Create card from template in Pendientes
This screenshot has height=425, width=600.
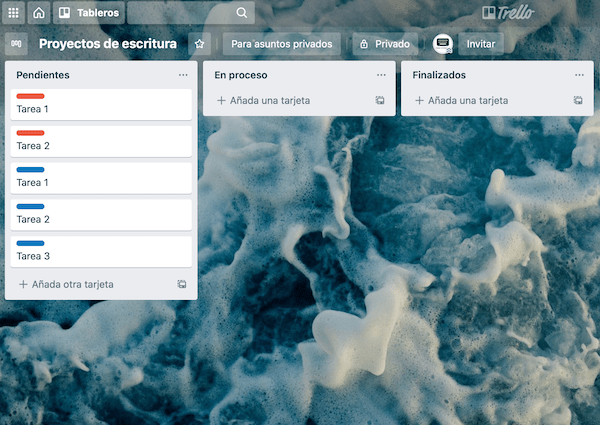click(x=182, y=284)
